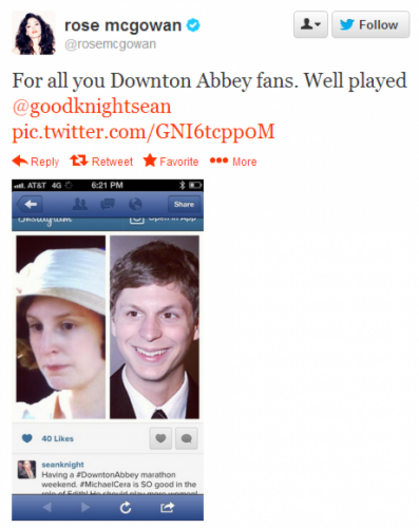Click the rose mcgowan profile avatar
Image resolution: width=419 pixels, height=528 pixels.
[x=34, y=33]
